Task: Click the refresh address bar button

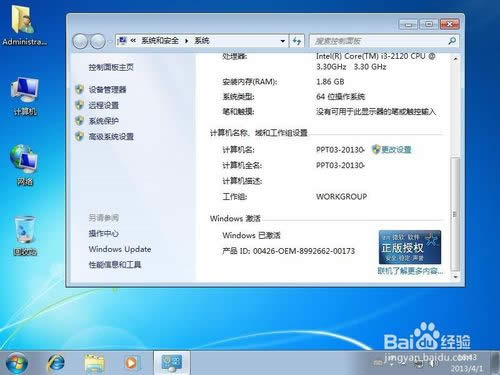Action: pyautogui.click(x=297, y=41)
